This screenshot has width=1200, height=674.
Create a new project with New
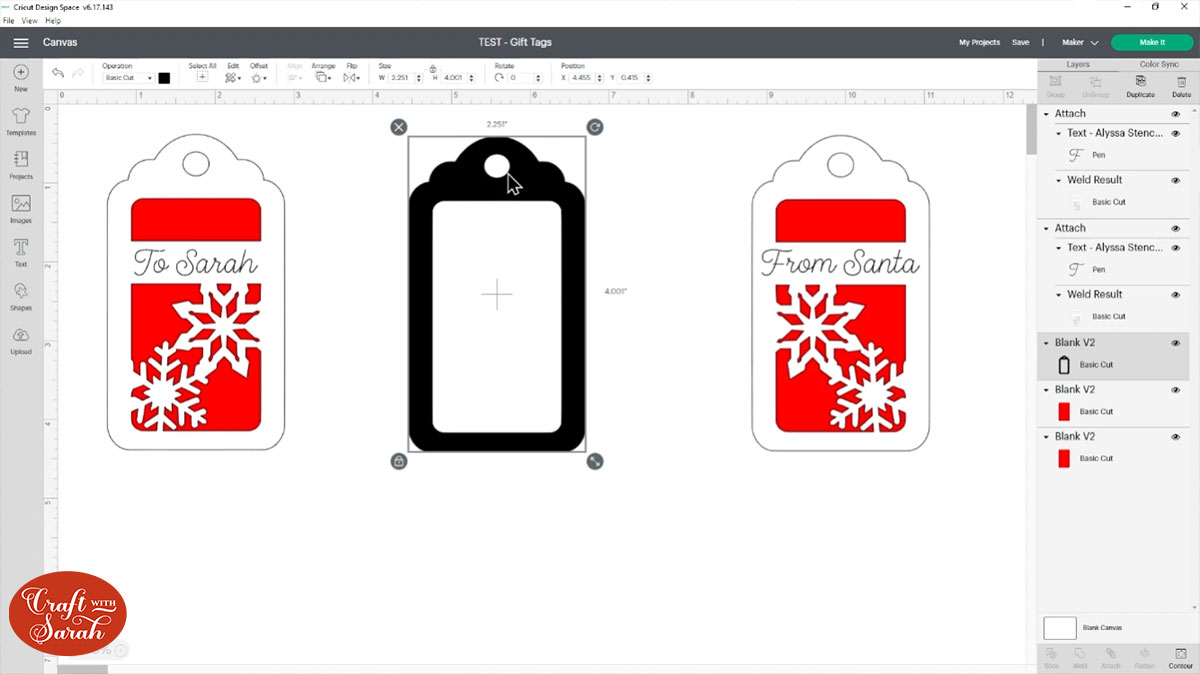pyautogui.click(x=21, y=78)
